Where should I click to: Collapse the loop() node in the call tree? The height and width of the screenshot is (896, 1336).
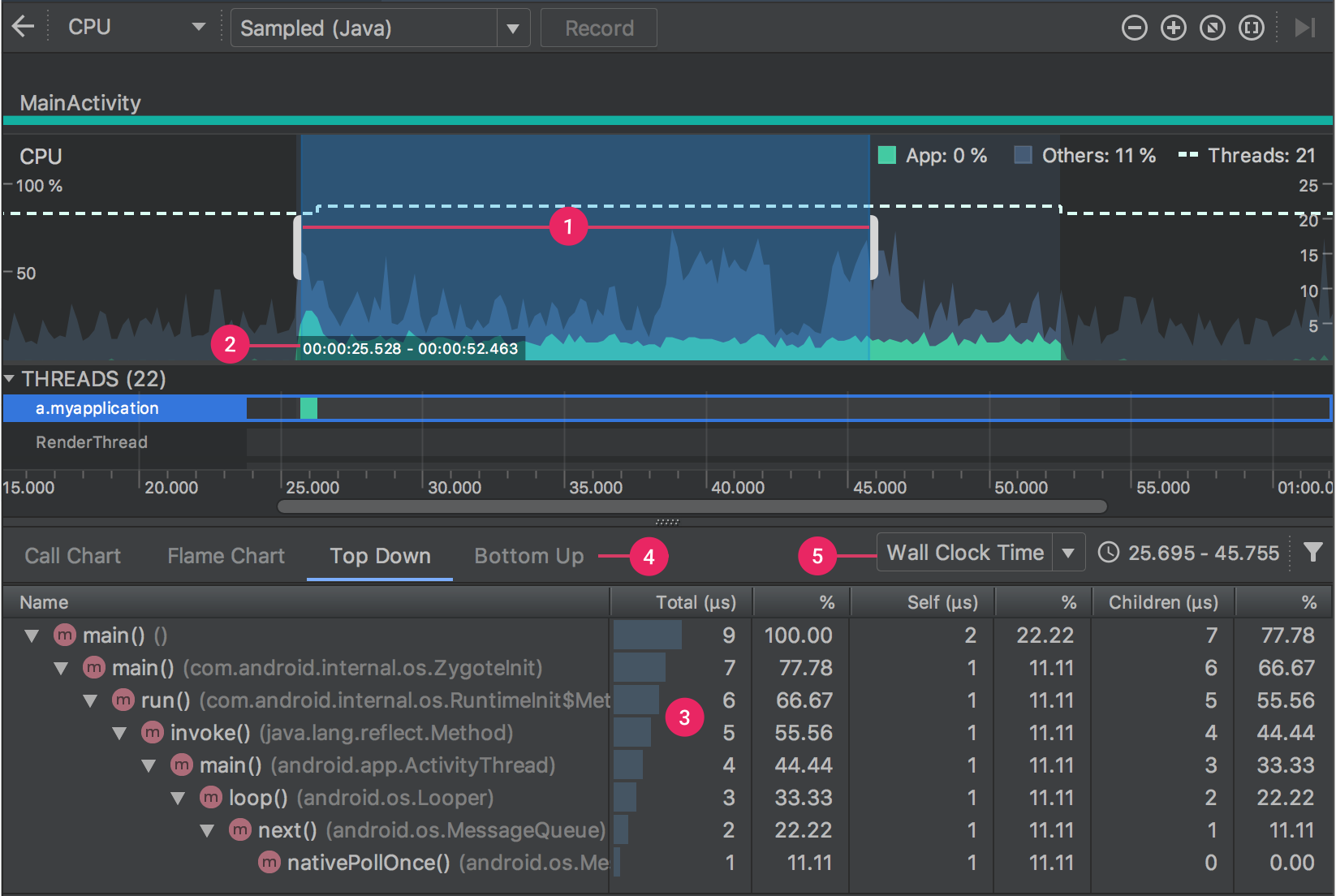179,798
